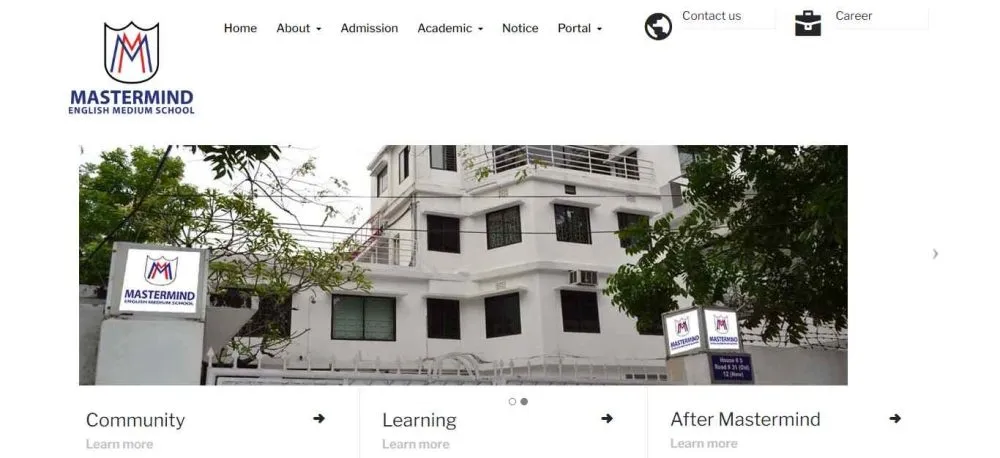Open the Contact us link

click(x=712, y=16)
